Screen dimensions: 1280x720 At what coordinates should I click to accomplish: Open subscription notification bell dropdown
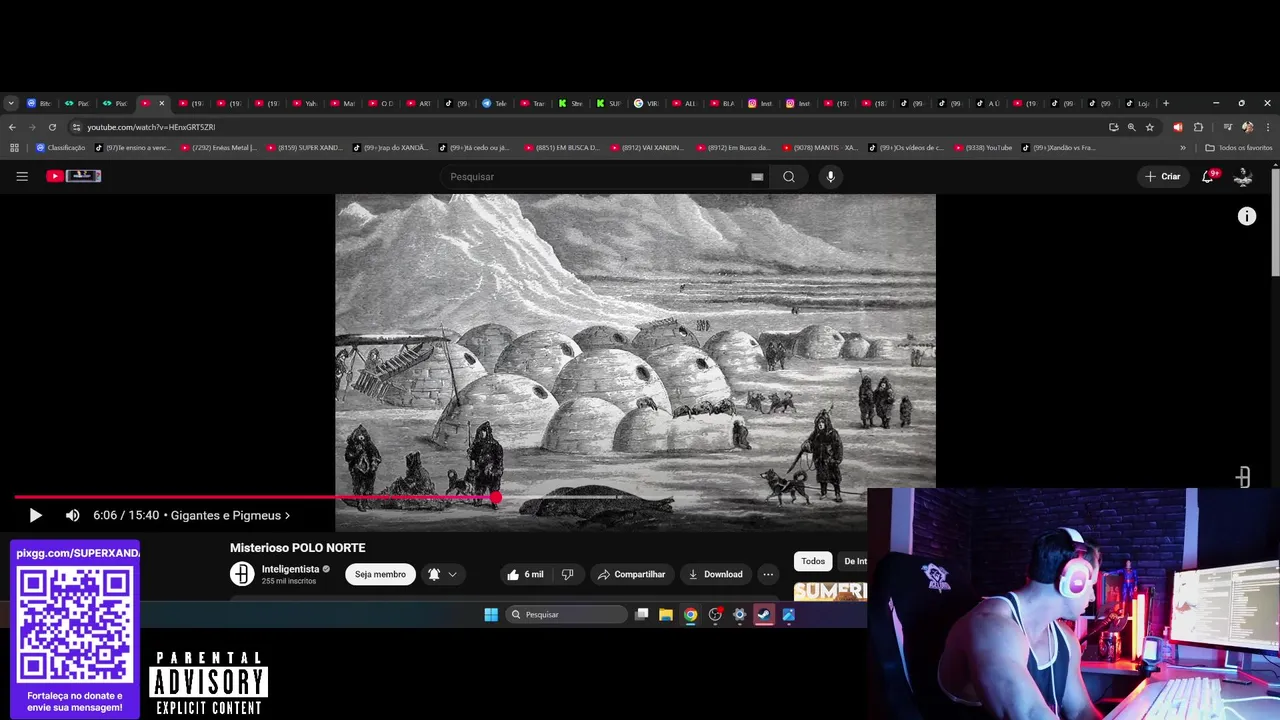[x=443, y=574]
